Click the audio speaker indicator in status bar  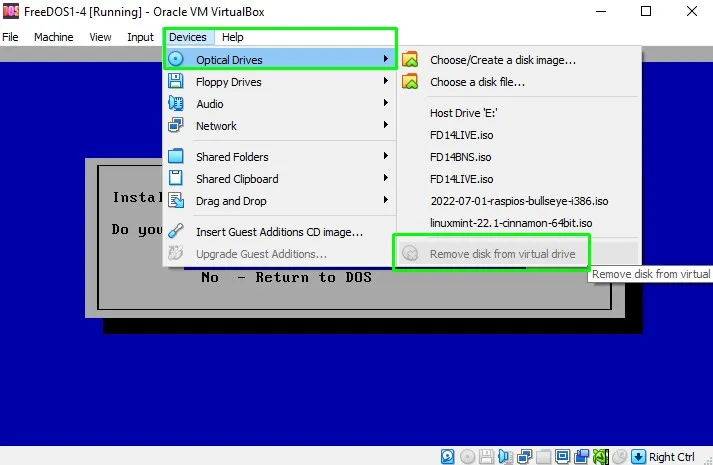(506, 456)
